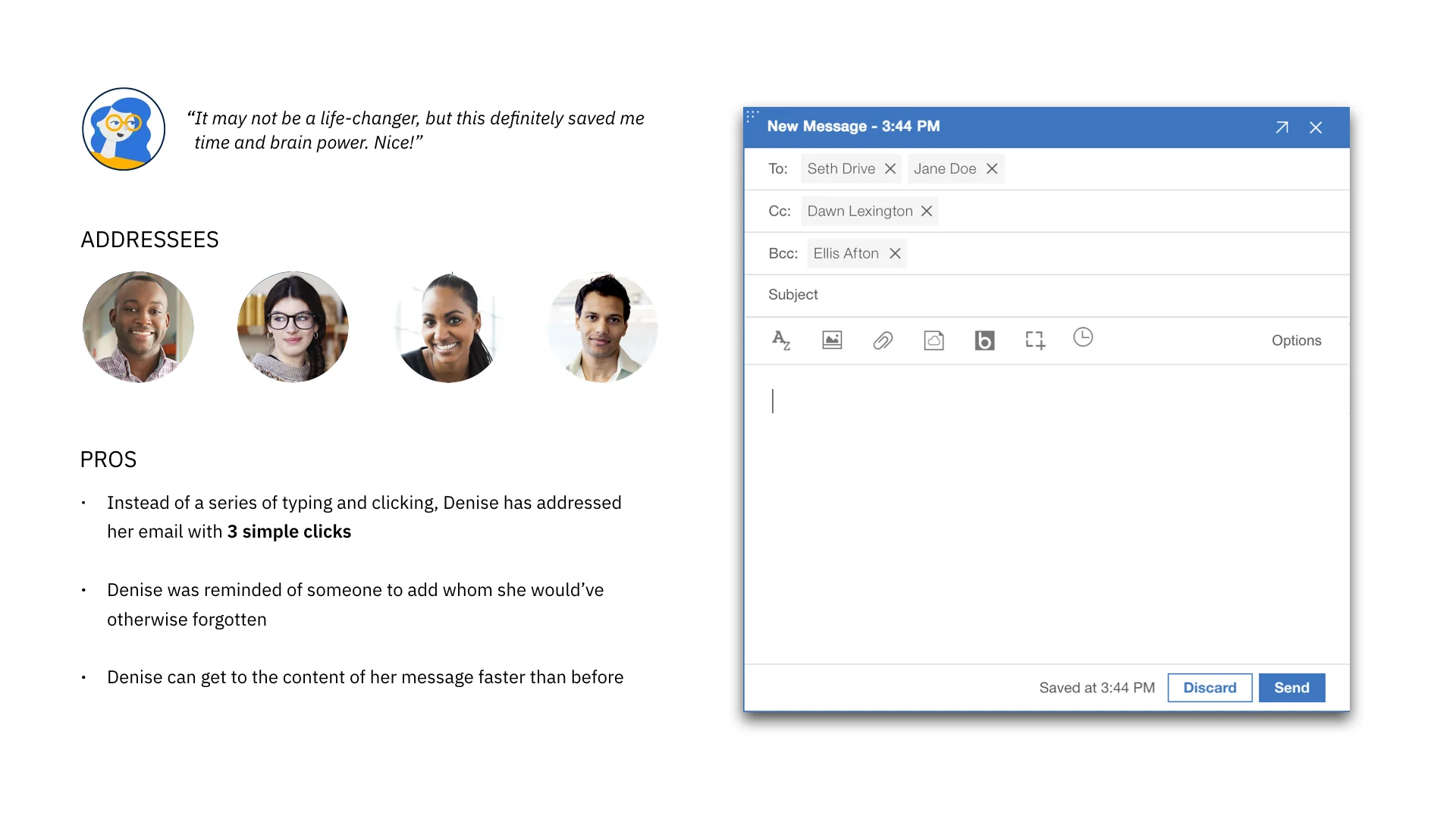This screenshot has height=819, width=1456.
Task: Open text formatting options icon
Action: (781, 340)
